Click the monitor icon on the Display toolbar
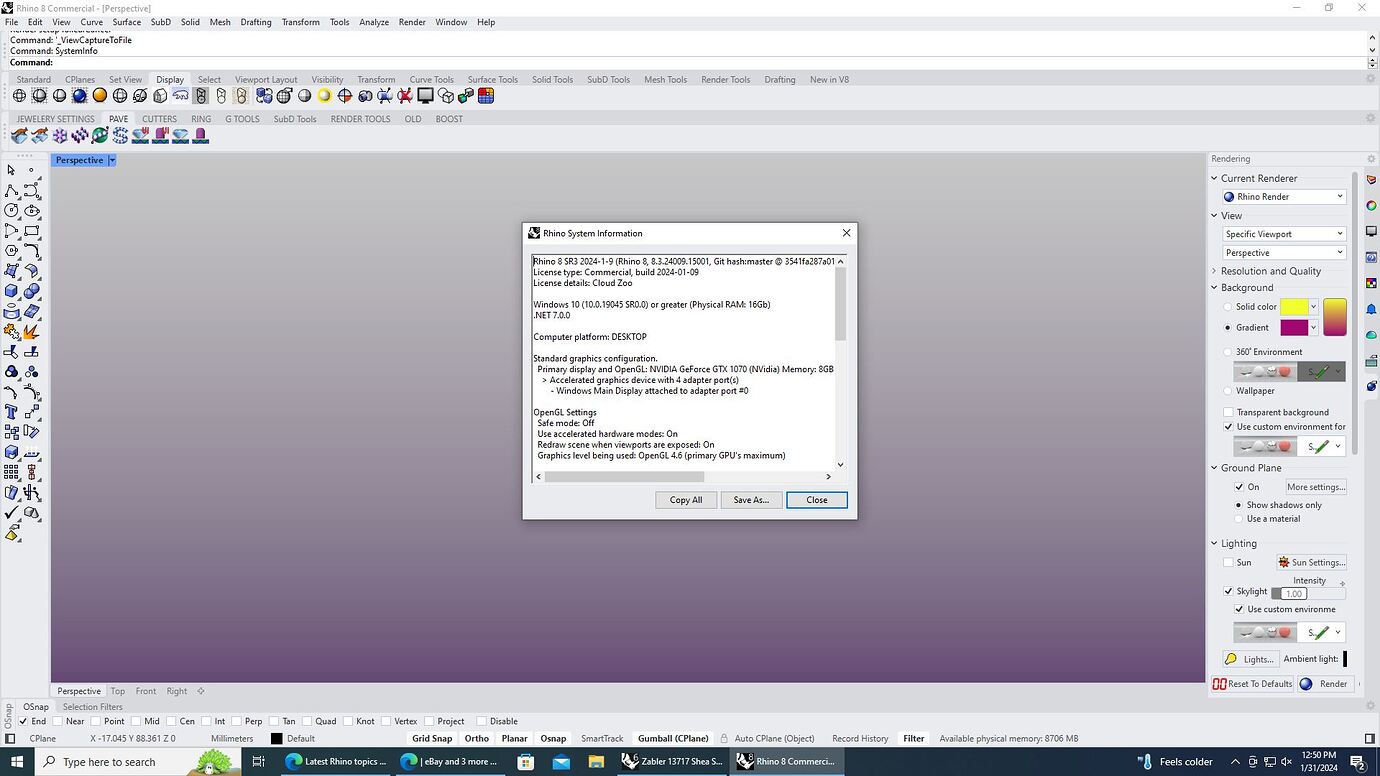The image size is (1380, 776). click(x=423, y=96)
